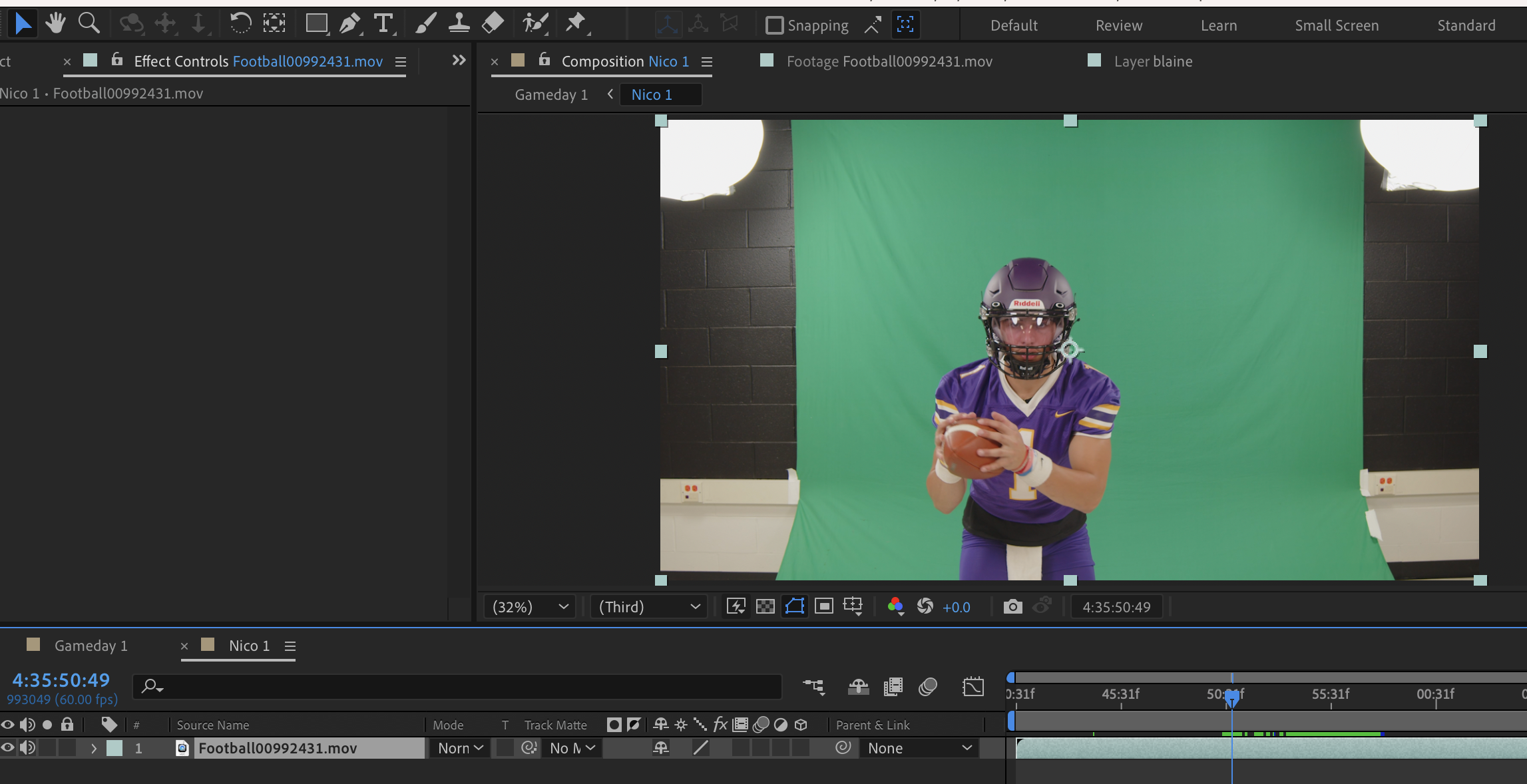This screenshot has height=784, width=1527.
Task: Click the timeline search field
Action: coord(459,687)
